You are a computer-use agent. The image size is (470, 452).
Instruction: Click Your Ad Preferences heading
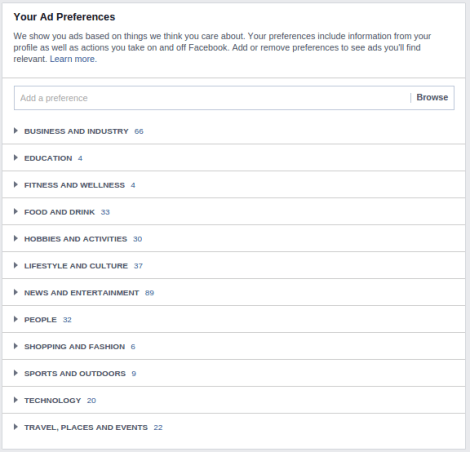(64, 17)
